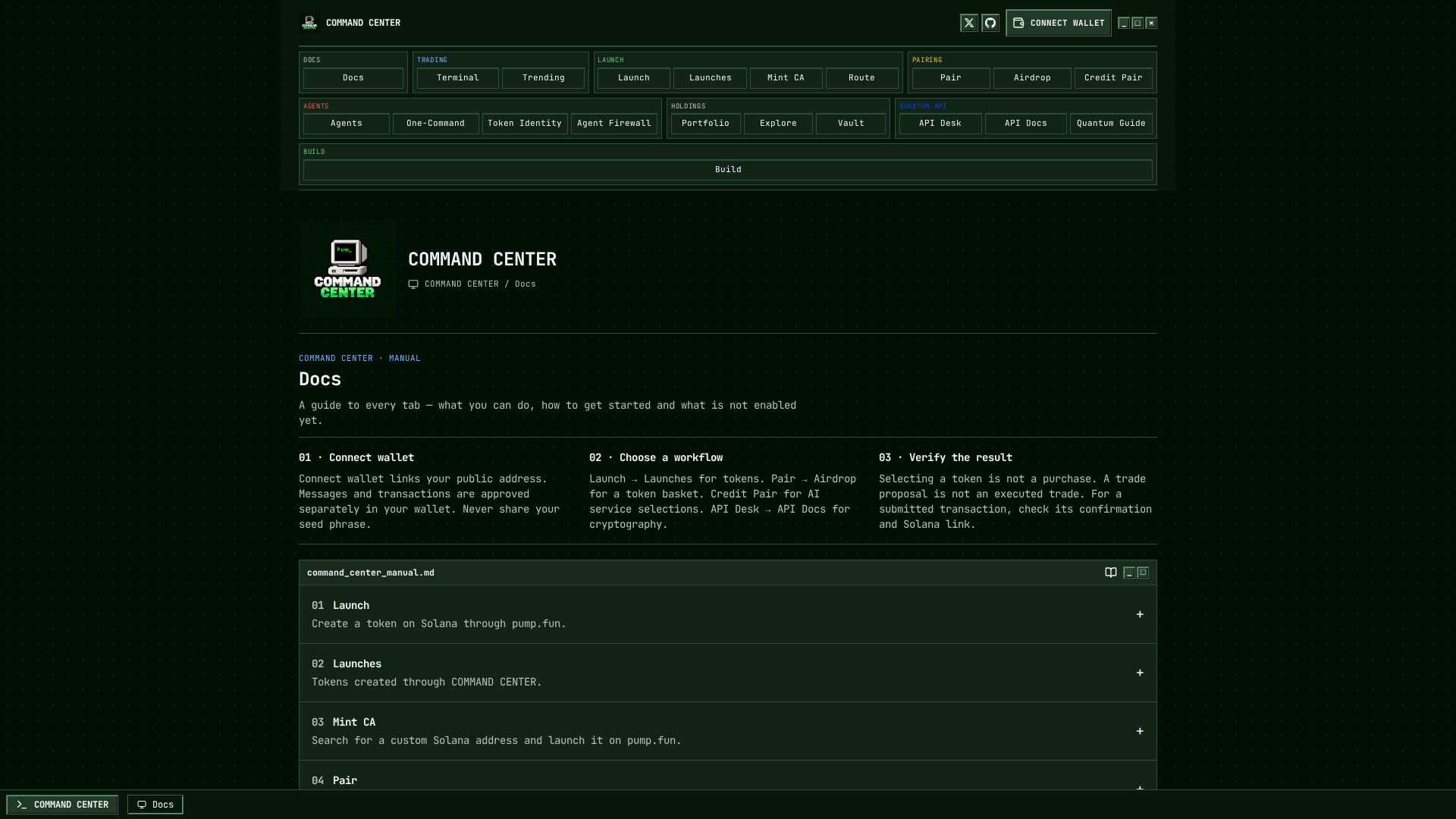Open the Explore tab
The image size is (1456, 819).
(778, 124)
